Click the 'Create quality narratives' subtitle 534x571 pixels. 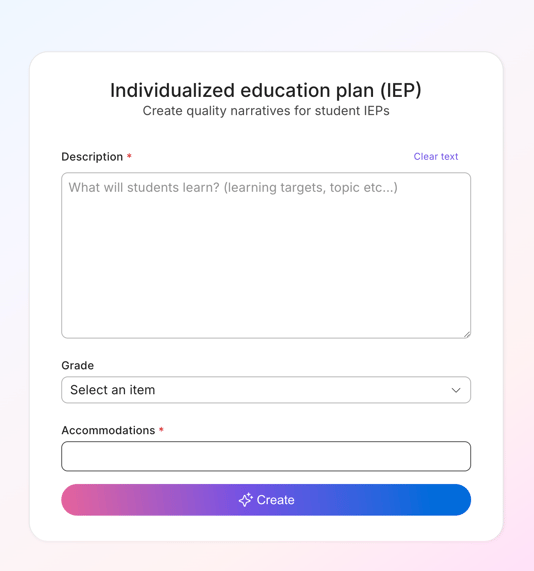click(x=266, y=111)
